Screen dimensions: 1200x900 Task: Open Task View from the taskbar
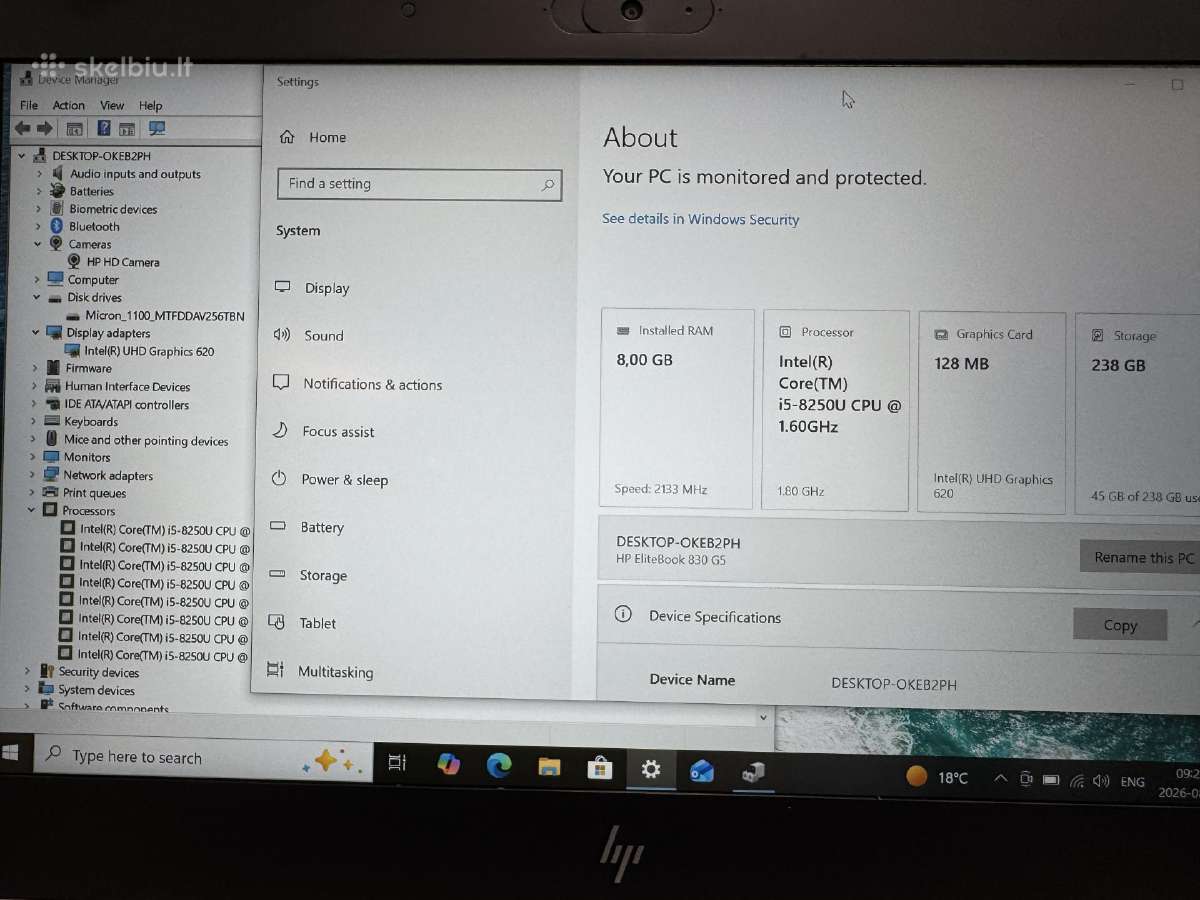(397, 762)
